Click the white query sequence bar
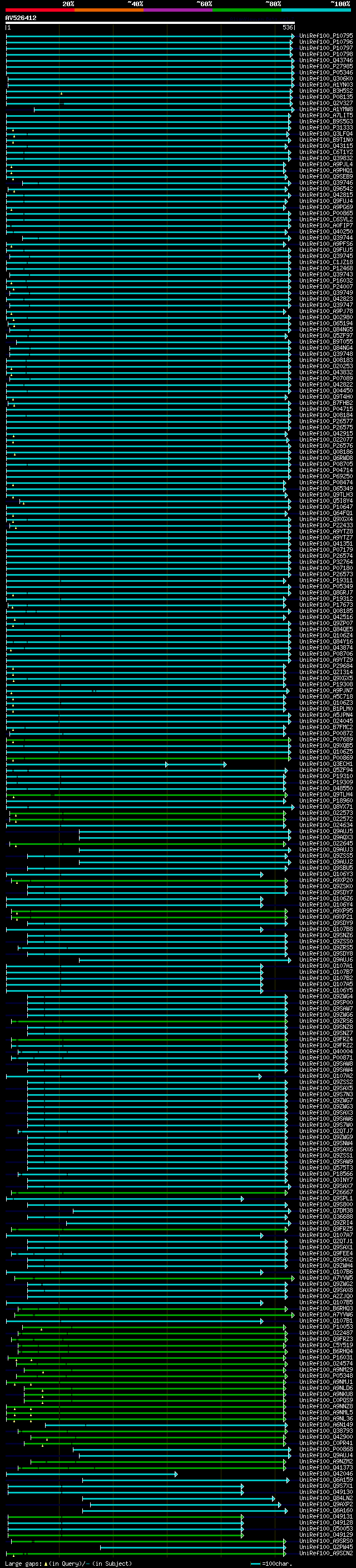 (150, 23)
